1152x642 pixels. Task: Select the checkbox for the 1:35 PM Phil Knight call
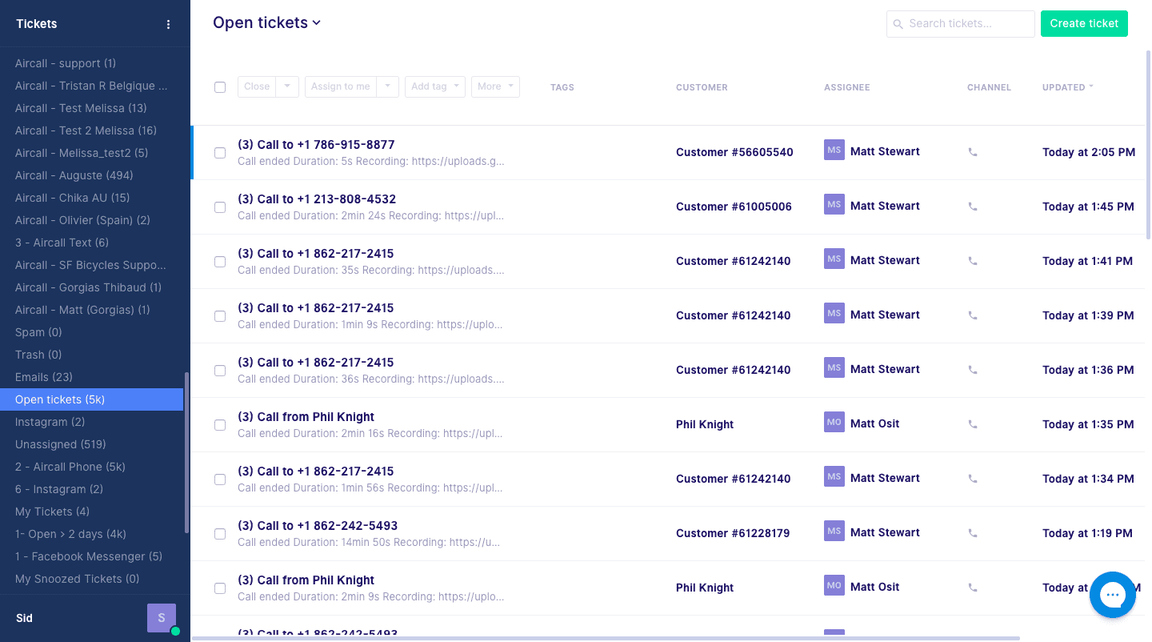[x=220, y=425]
